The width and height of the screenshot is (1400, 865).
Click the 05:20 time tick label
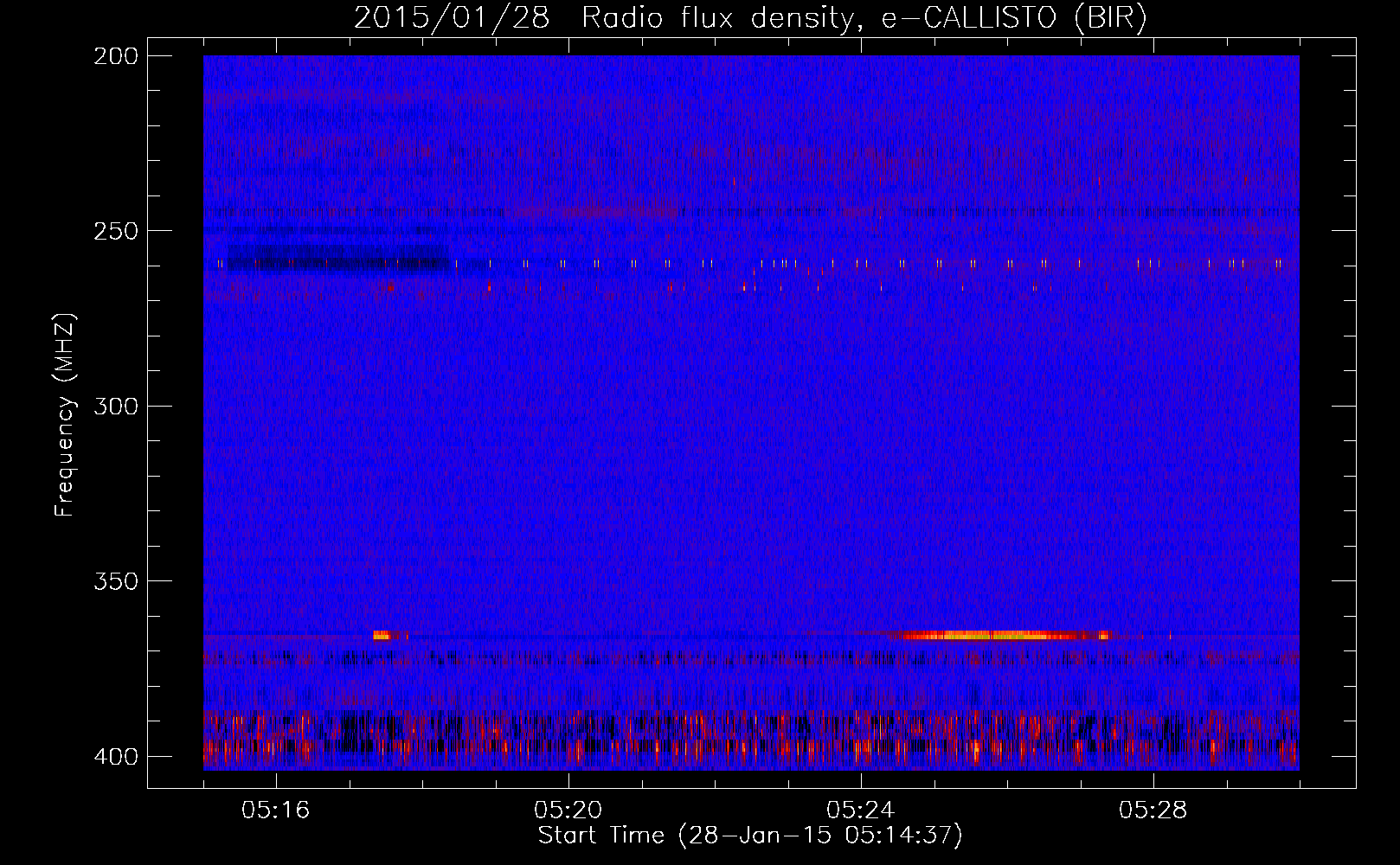tap(568, 811)
